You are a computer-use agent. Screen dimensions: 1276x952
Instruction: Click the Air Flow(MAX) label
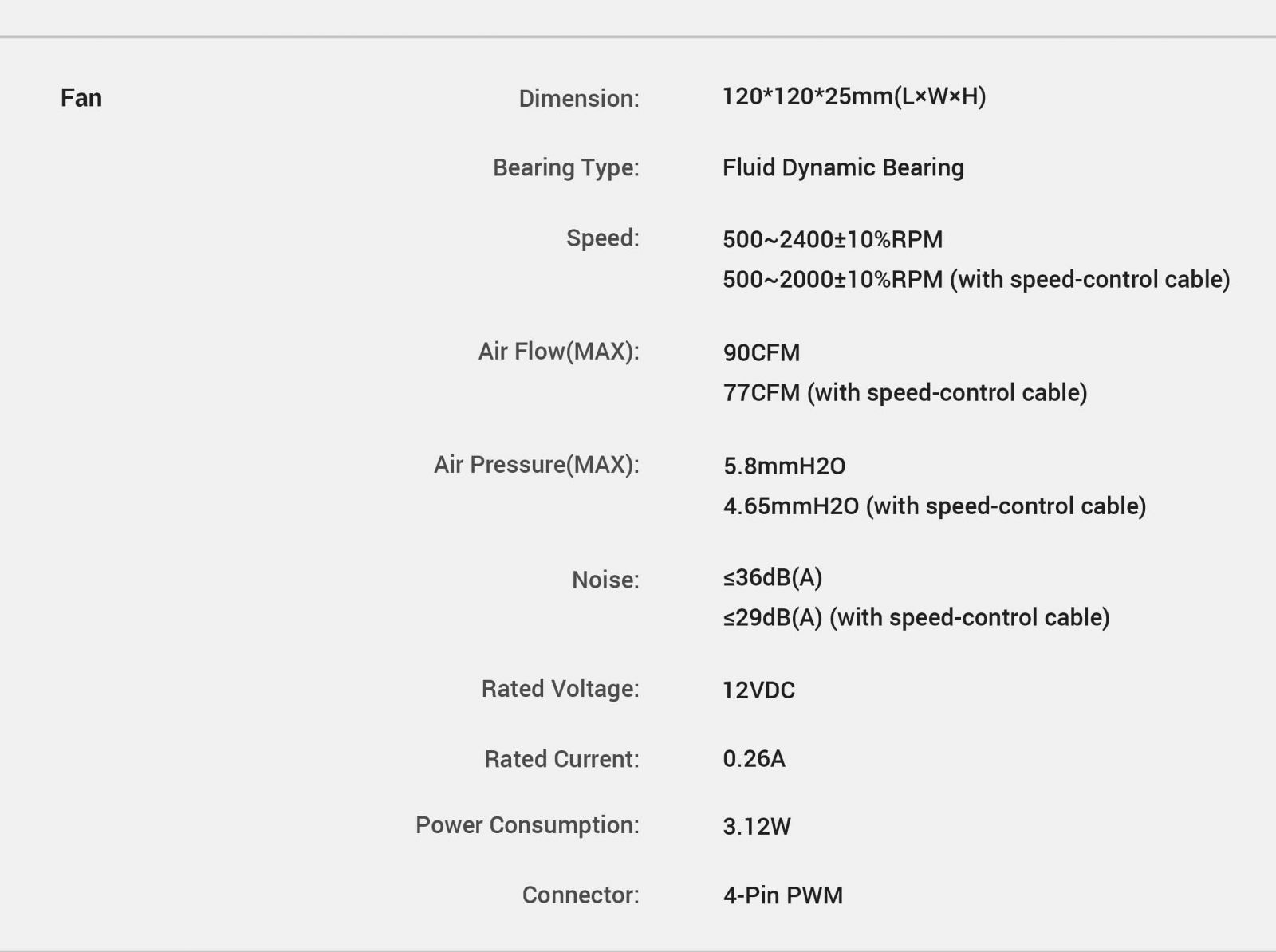[558, 351]
